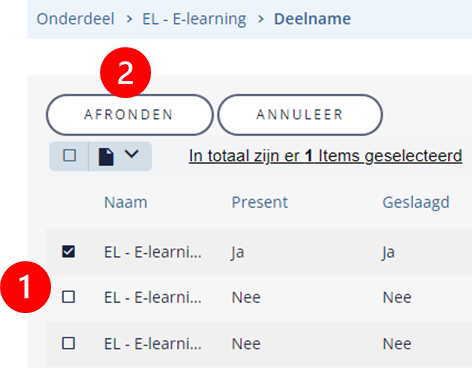Click the breadcrumb arrow before Deelname
Screen dimensions: 472x368
pos(261,19)
